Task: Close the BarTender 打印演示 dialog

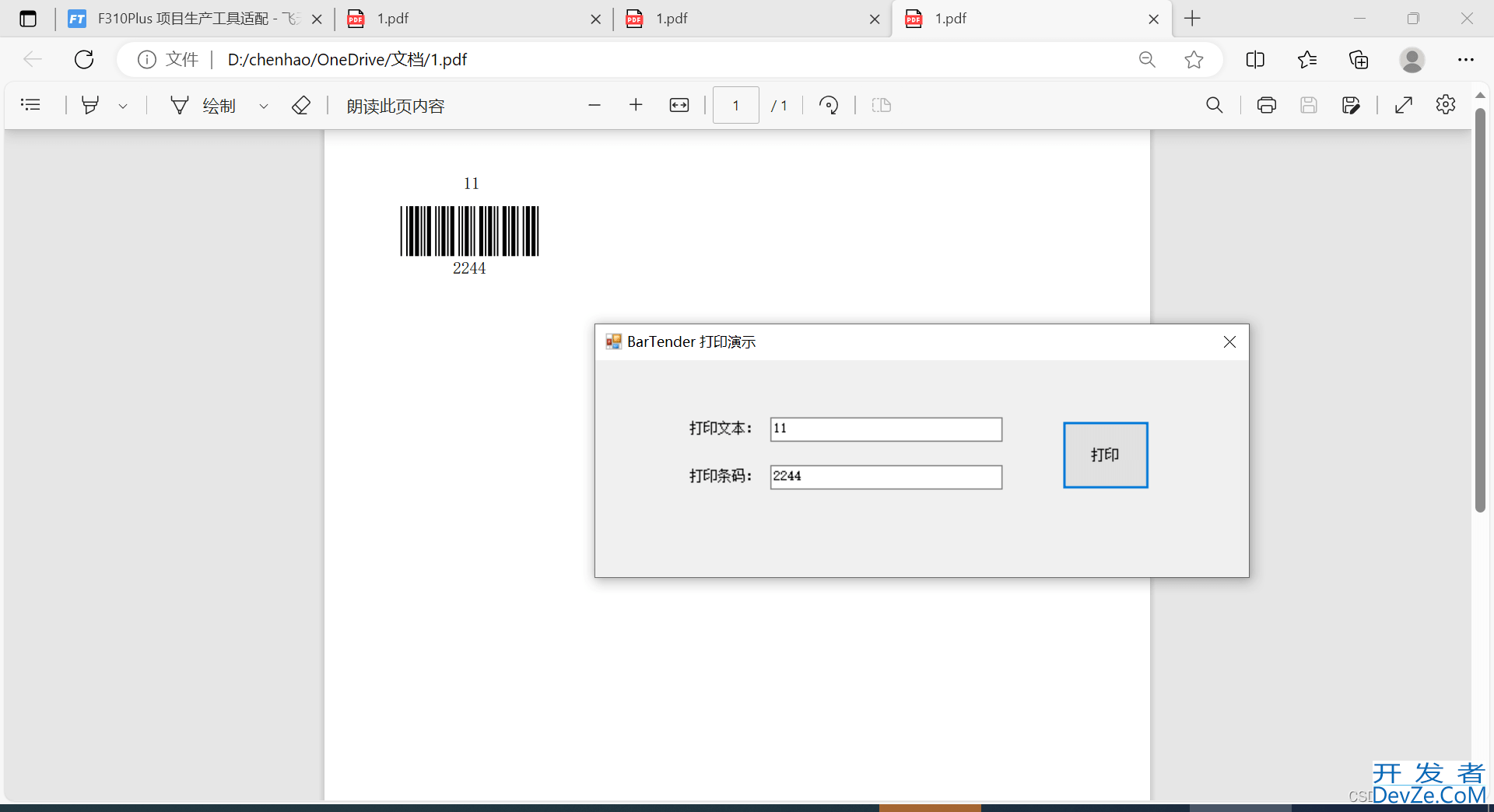Action: click(1229, 342)
